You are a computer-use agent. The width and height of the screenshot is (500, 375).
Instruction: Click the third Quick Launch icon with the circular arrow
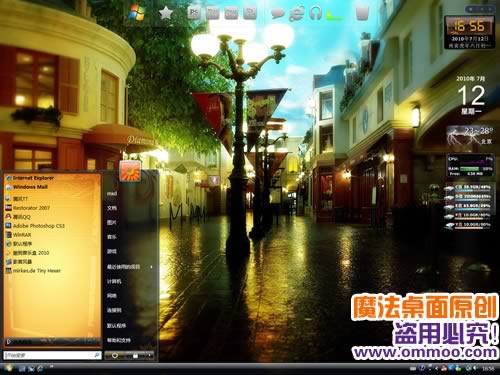(40, 369)
